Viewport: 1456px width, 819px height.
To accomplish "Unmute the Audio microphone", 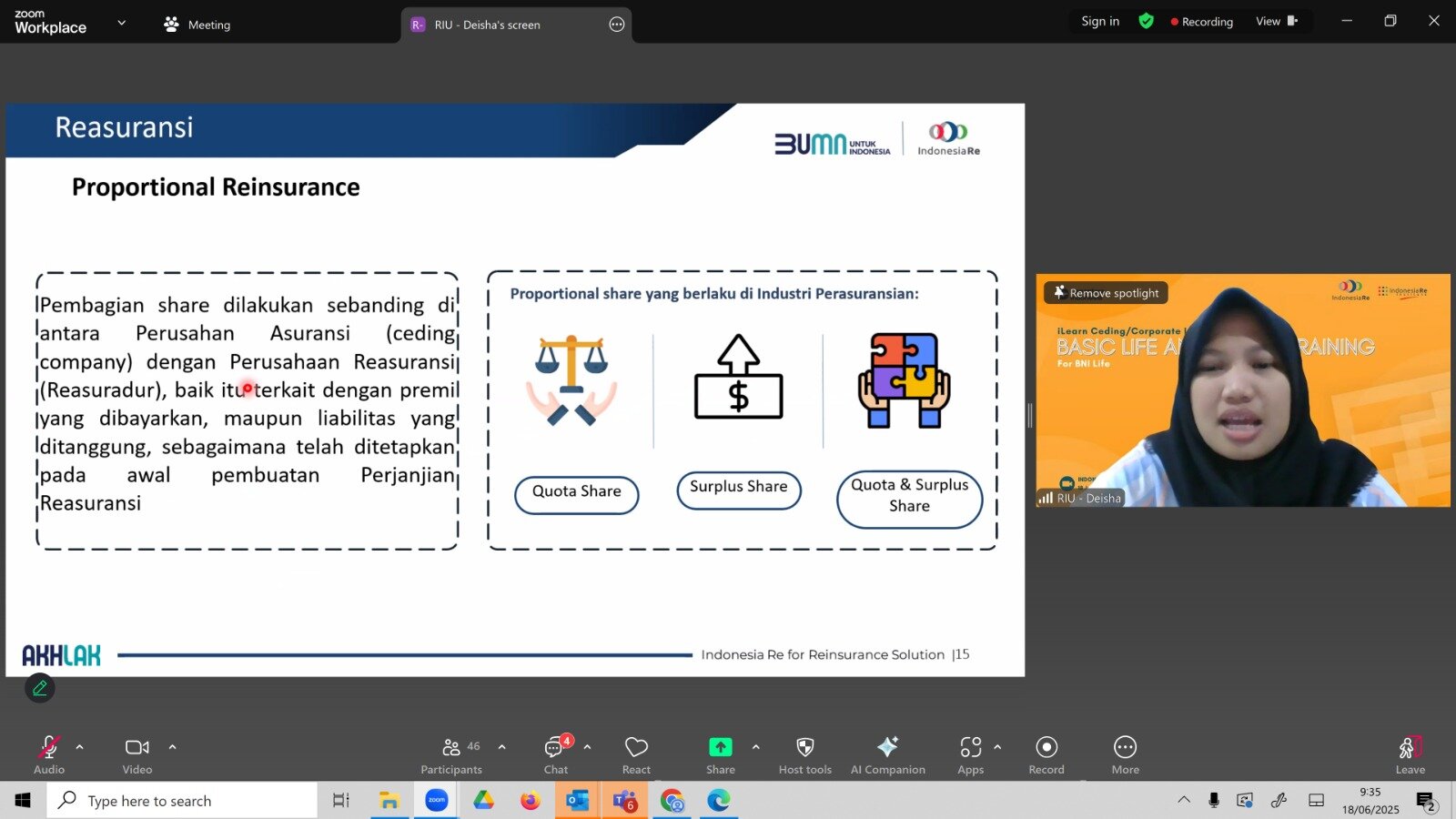I will click(49, 754).
